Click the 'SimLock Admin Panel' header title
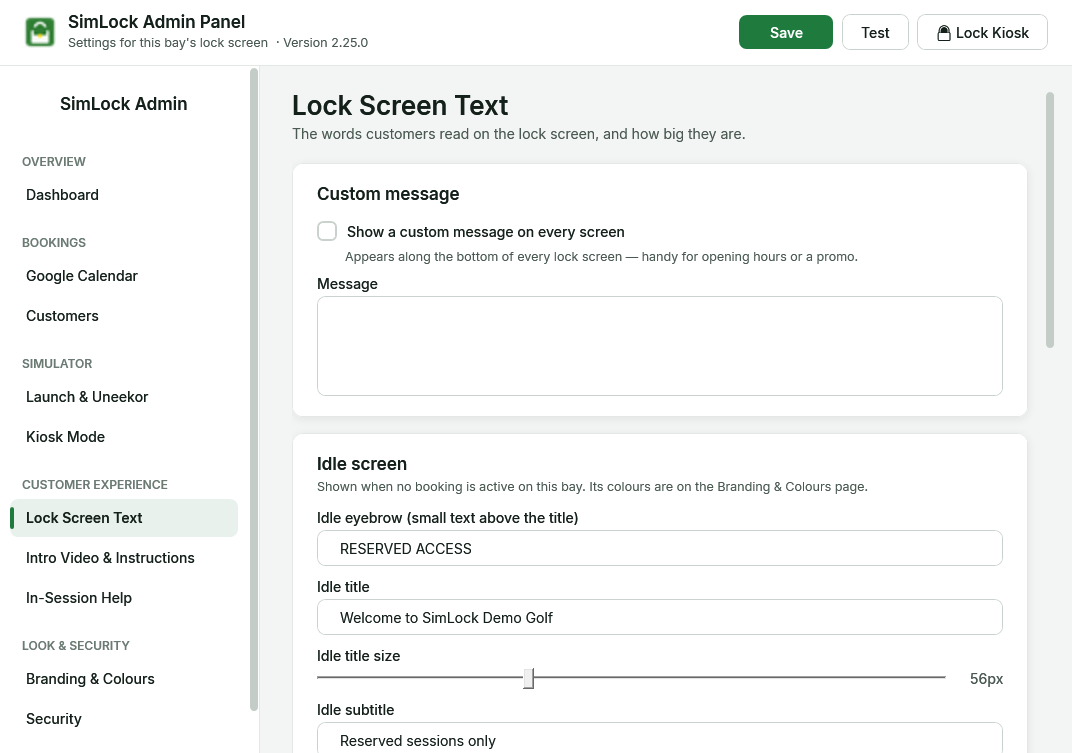Viewport: 1072px width, 753px height. pos(157,22)
